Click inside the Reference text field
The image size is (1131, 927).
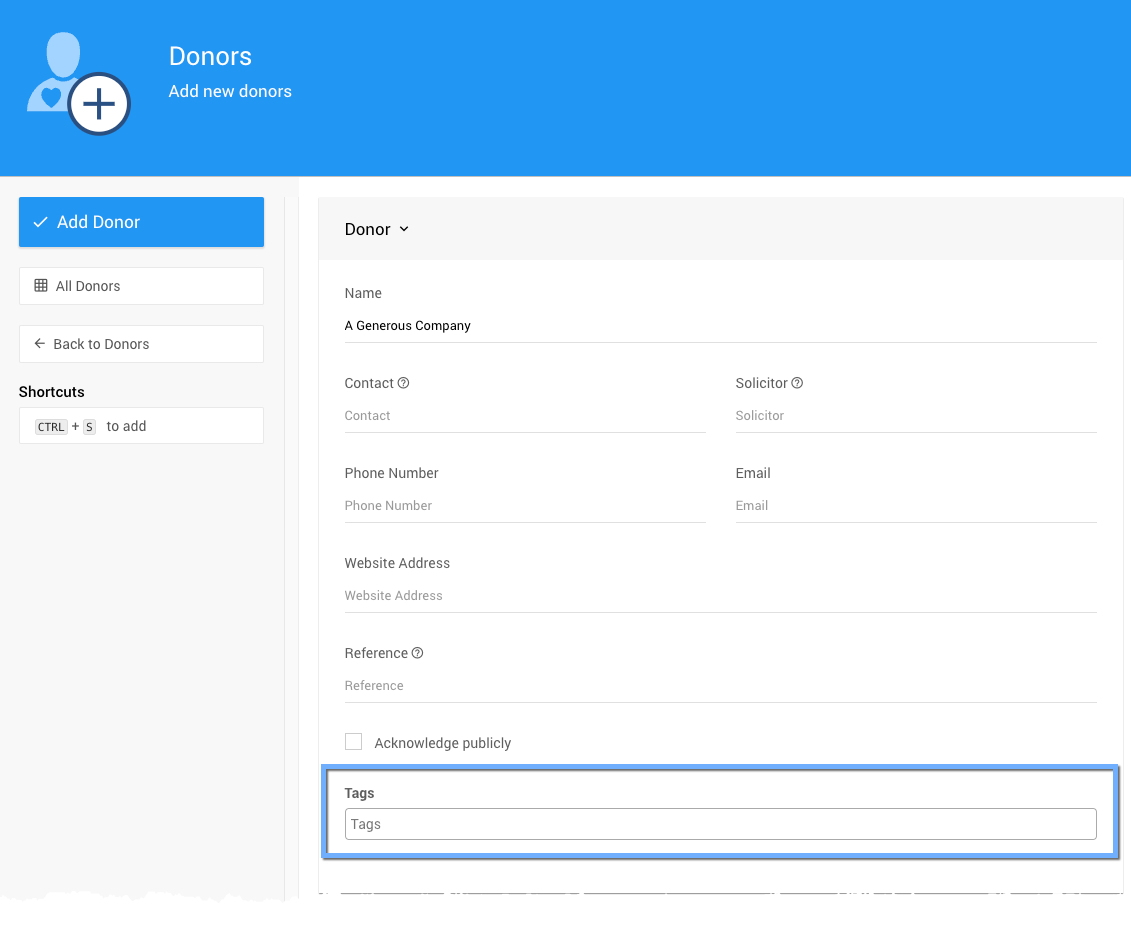click(x=720, y=686)
